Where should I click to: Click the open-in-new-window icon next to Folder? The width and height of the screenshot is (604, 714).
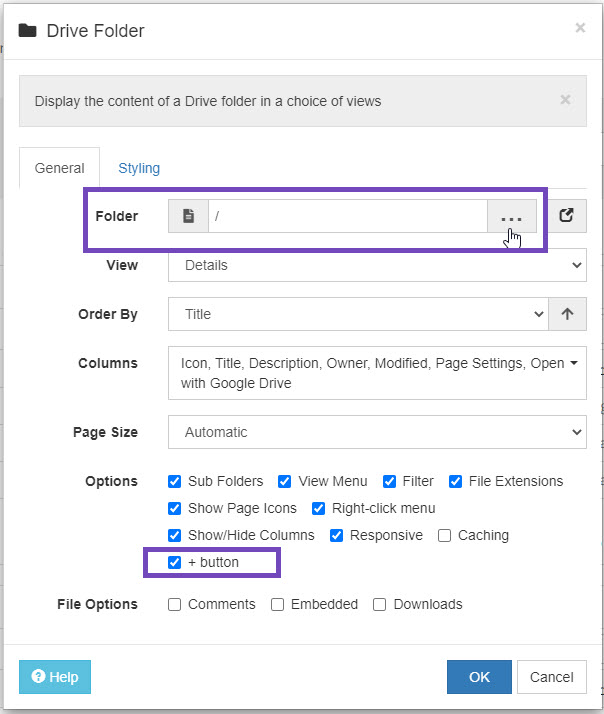pyautogui.click(x=566, y=216)
